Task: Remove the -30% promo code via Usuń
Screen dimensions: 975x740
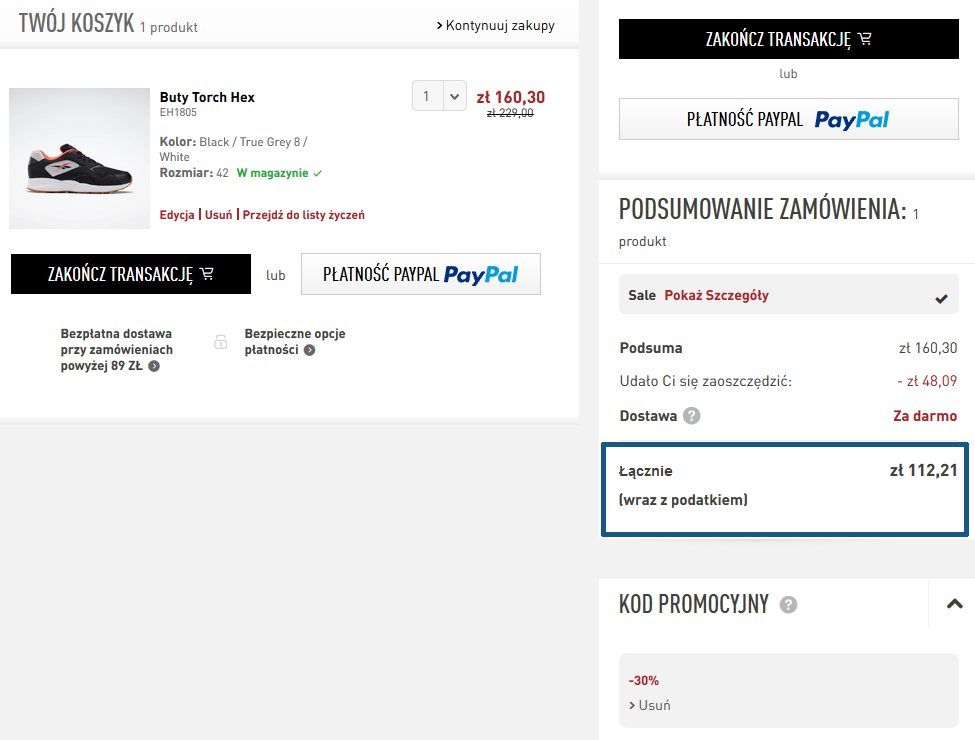Action: 650,705
